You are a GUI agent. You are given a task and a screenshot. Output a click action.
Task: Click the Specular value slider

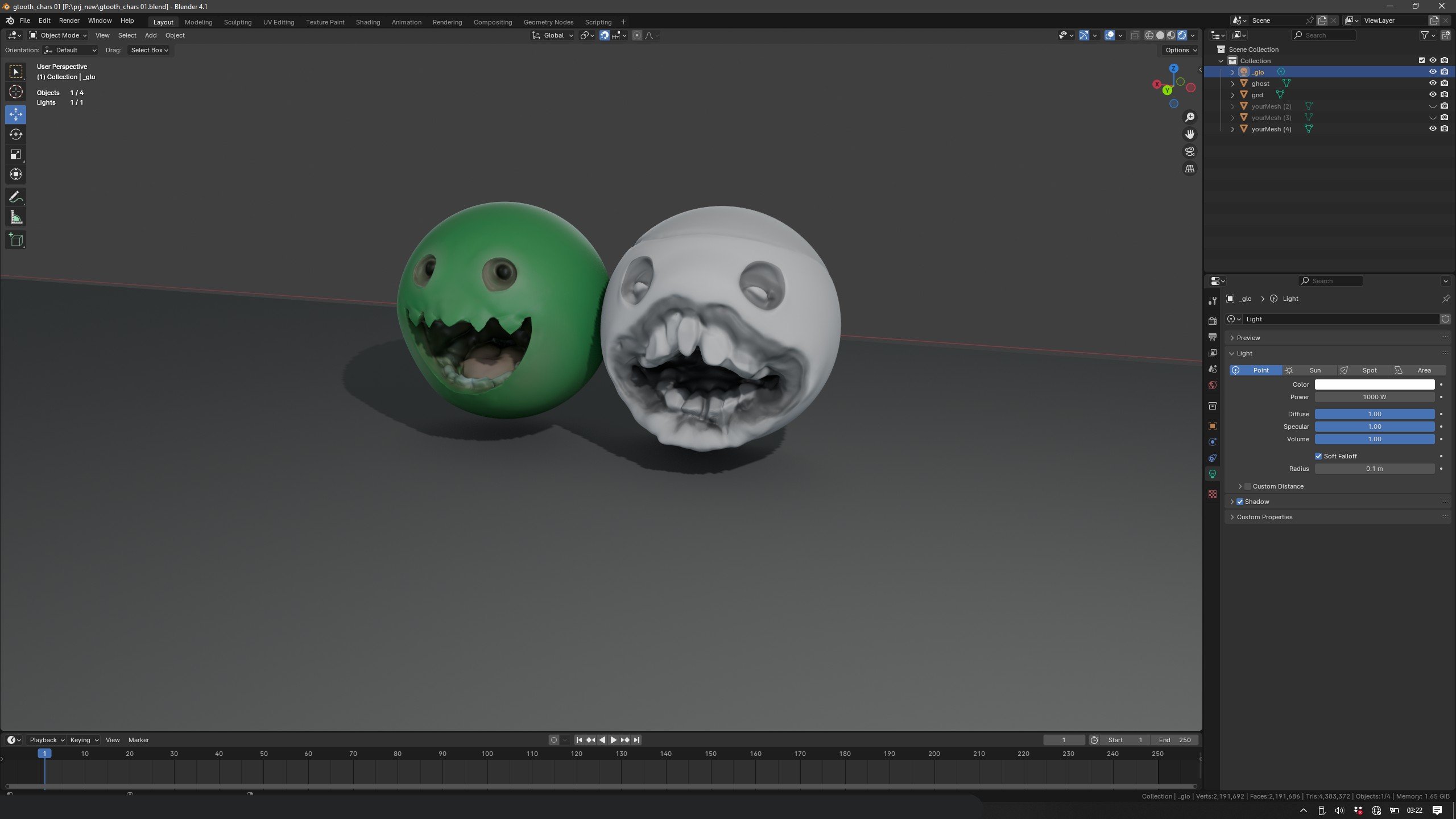[1374, 426]
